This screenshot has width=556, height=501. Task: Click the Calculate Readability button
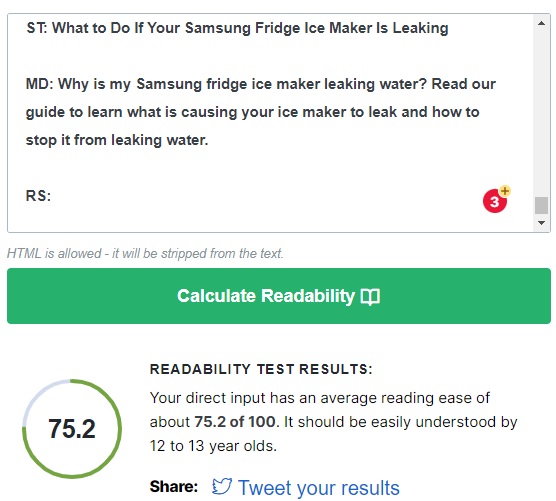(x=279, y=296)
